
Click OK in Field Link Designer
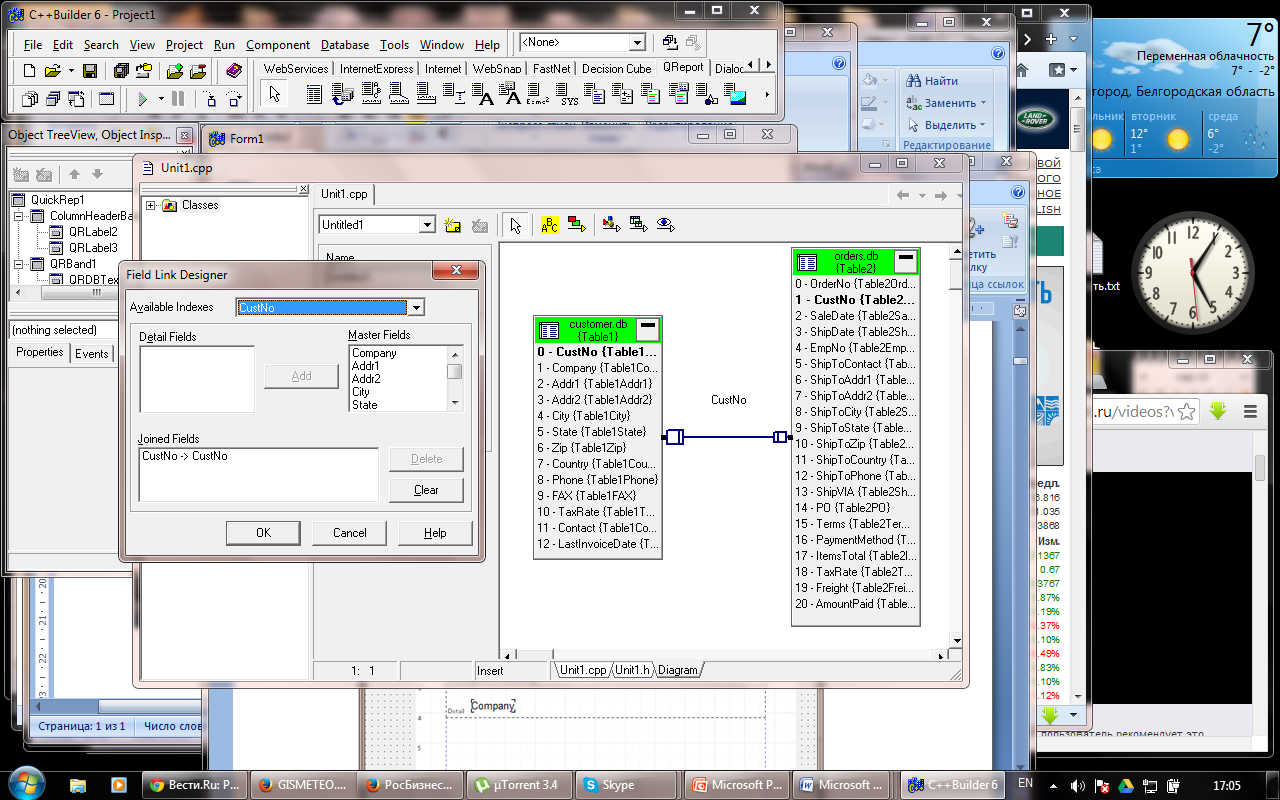[263, 533]
